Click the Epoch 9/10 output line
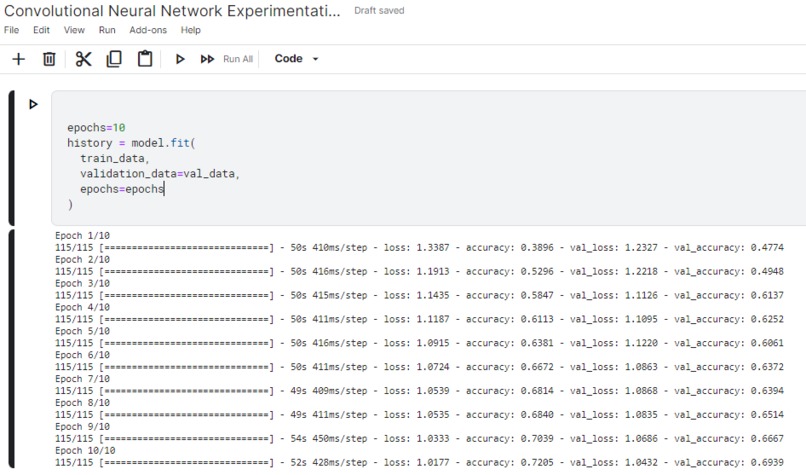 [x=83, y=427]
